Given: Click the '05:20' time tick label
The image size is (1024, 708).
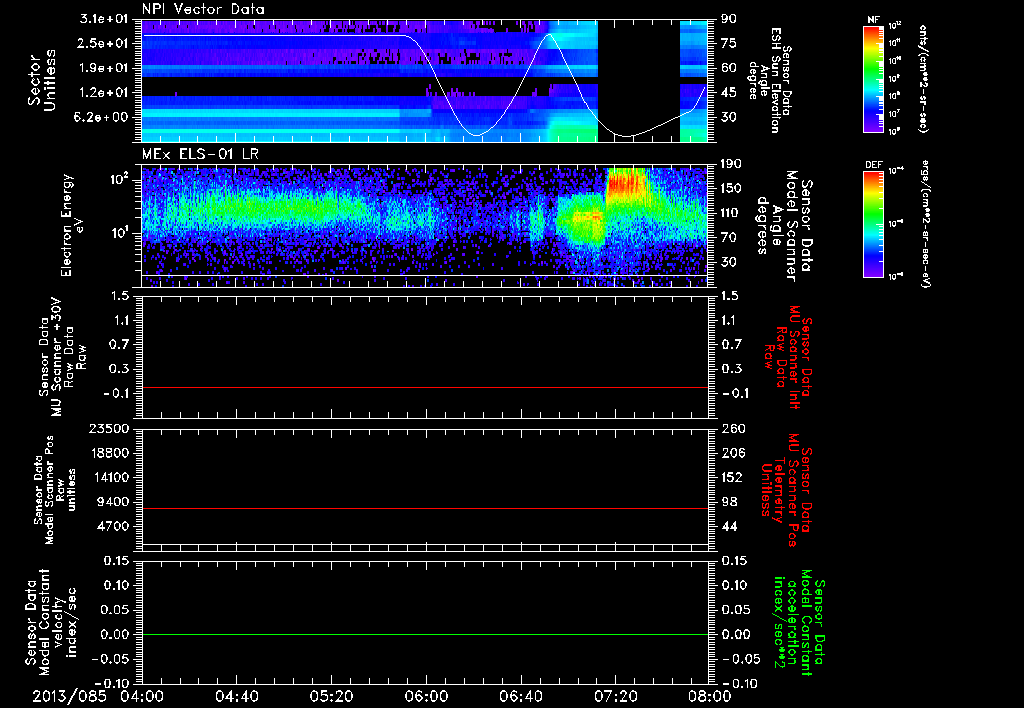Looking at the screenshot, I should [x=331, y=696].
